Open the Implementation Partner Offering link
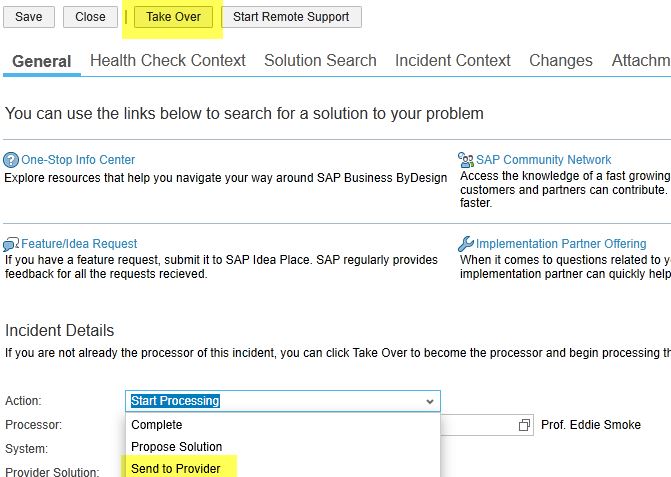Screen dimensions: 671x477 [x=561, y=243]
